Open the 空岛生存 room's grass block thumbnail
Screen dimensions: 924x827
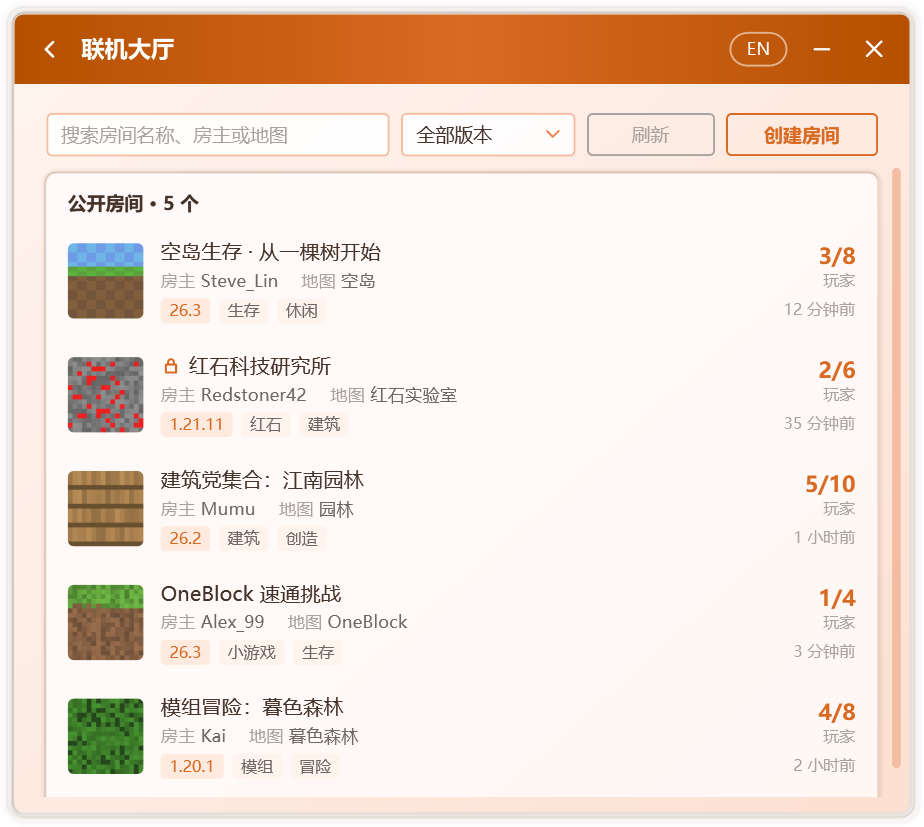click(105, 281)
